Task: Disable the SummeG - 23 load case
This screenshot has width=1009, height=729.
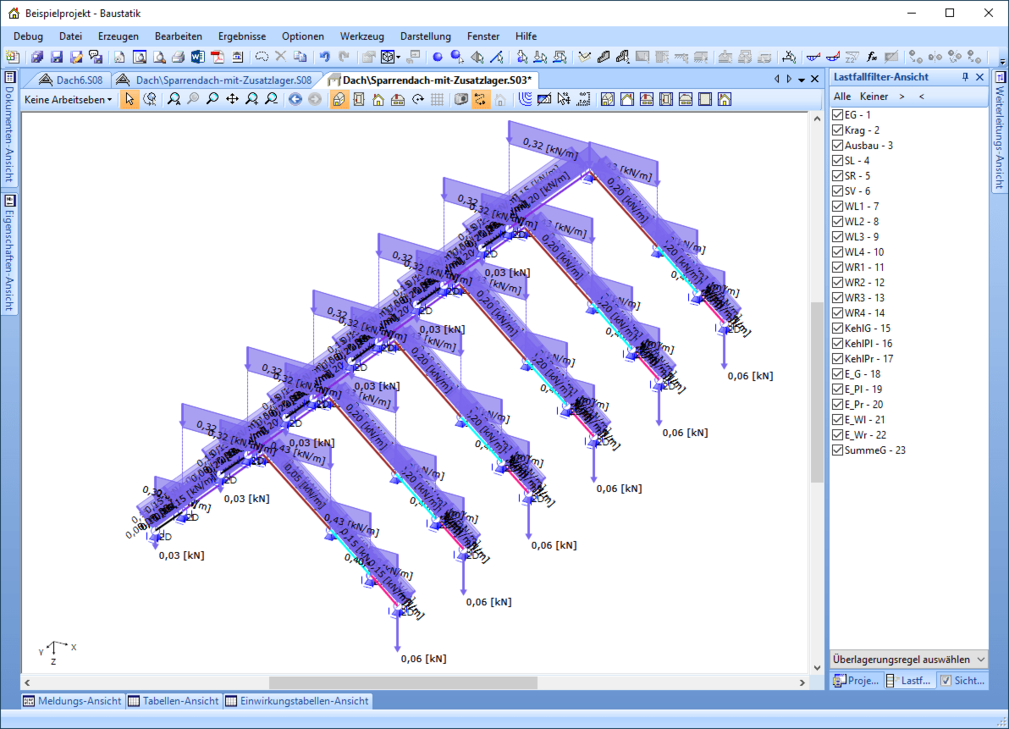Action: [x=838, y=450]
